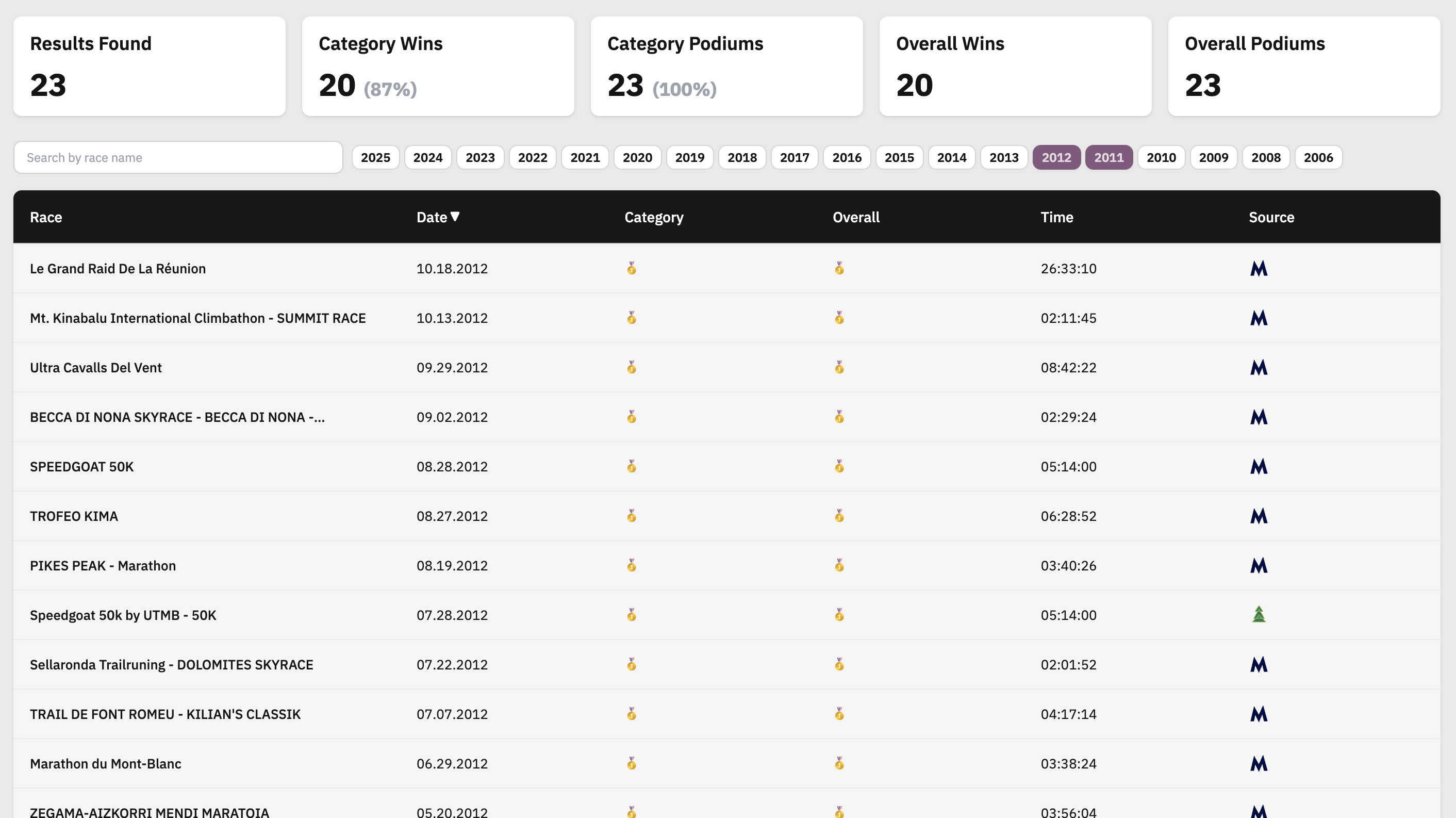Open the M source icon for KILIAN'S CLASSIK
Viewport: 1456px width, 818px height.
click(1259, 714)
